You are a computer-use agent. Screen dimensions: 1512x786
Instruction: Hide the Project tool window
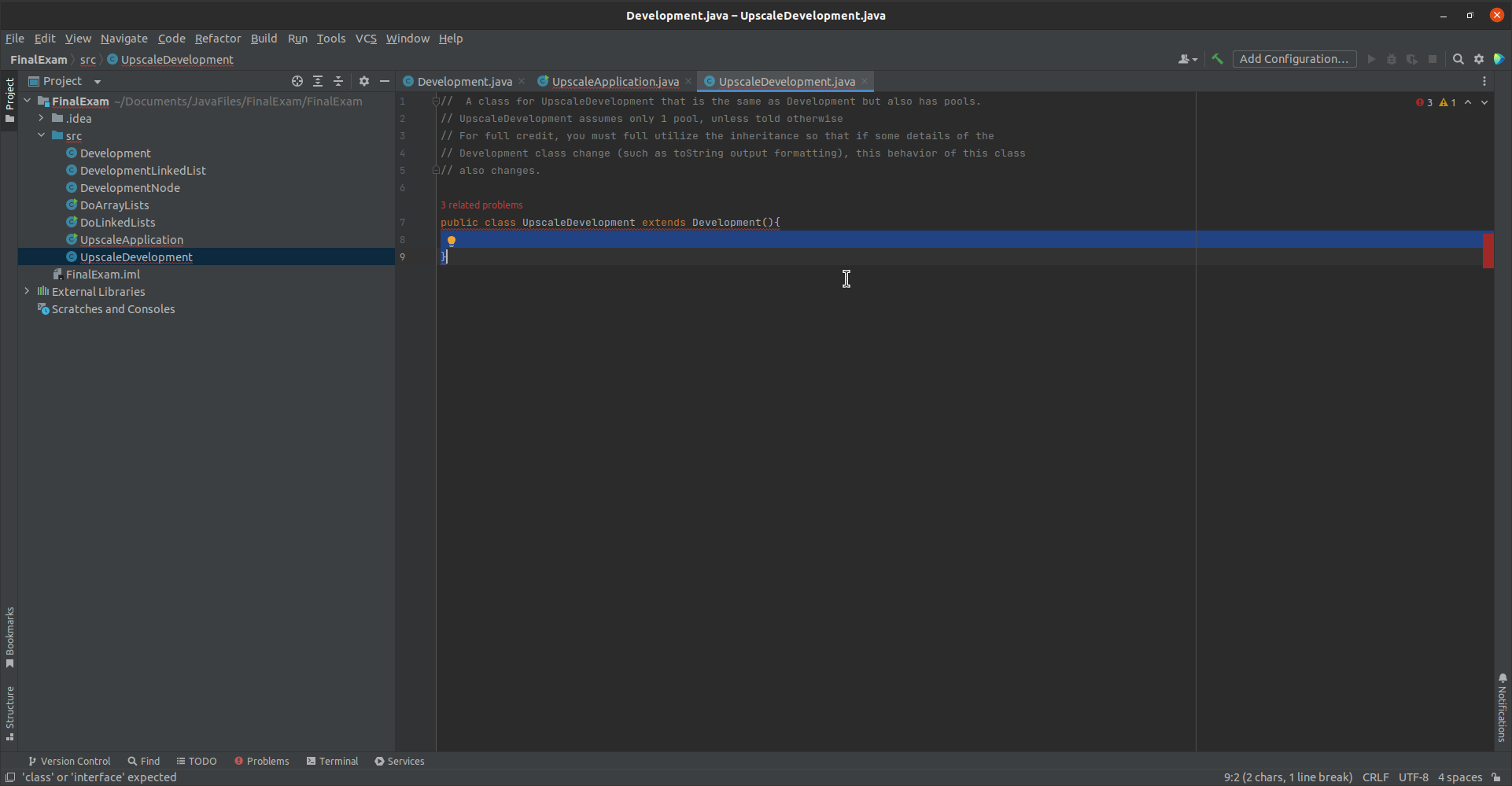pyautogui.click(x=385, y=81)
